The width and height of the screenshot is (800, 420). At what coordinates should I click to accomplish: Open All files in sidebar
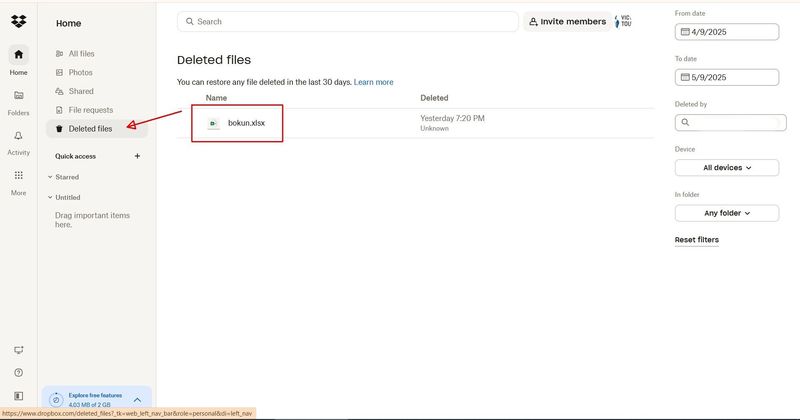click(x=82, y=54)
